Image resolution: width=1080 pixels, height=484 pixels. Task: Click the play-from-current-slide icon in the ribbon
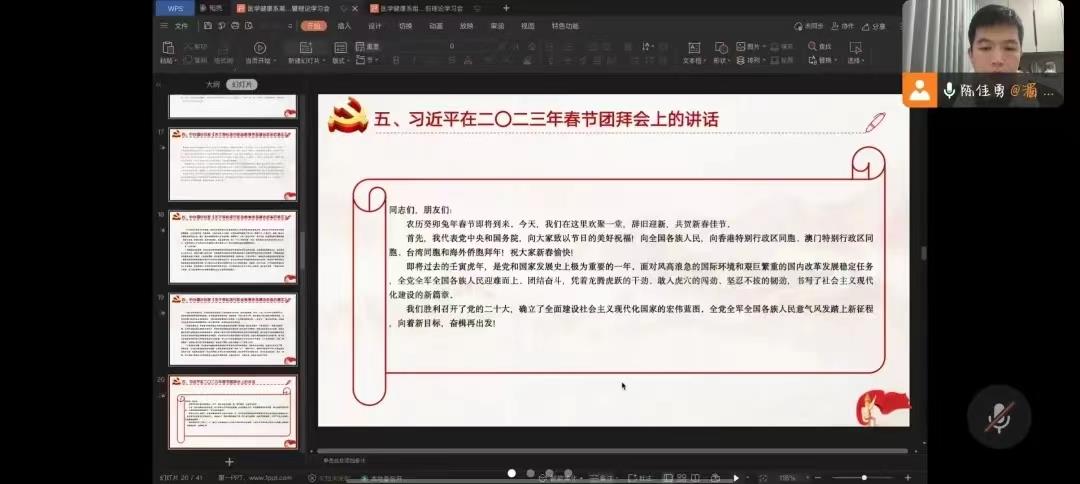pos(259,48)
